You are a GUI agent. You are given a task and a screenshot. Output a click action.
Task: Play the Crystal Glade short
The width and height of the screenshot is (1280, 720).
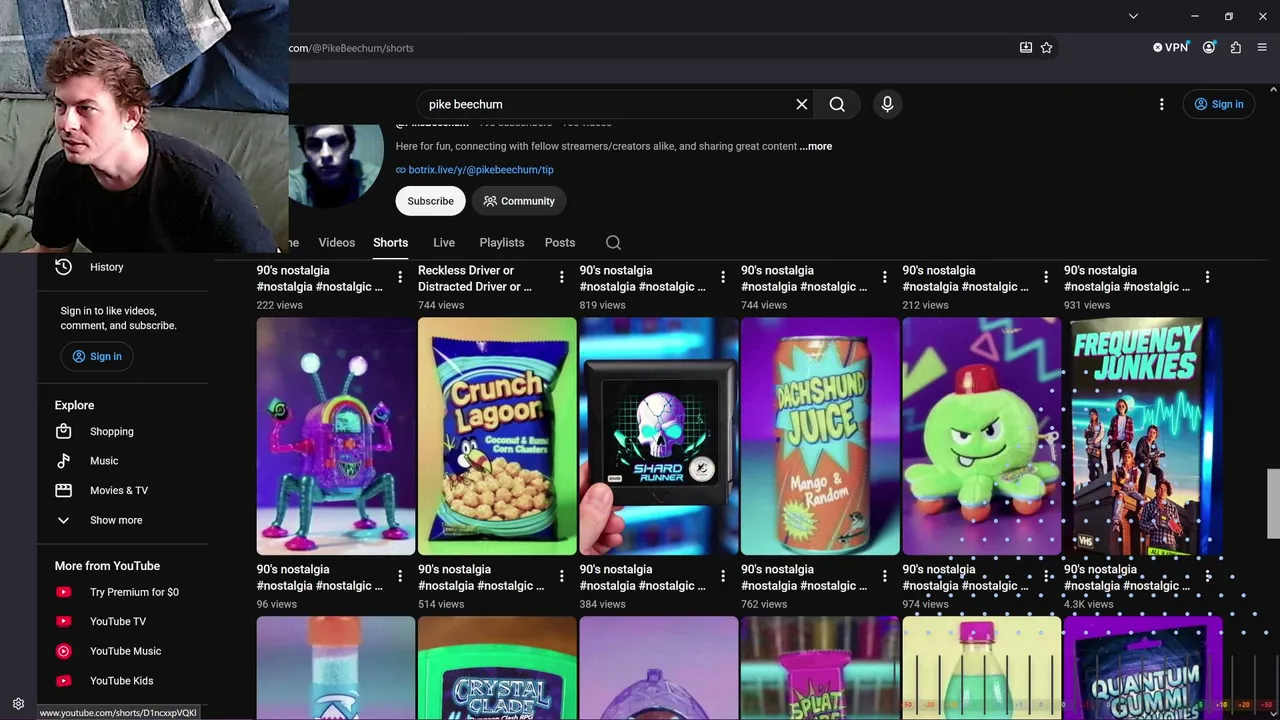tap(497, 668)
